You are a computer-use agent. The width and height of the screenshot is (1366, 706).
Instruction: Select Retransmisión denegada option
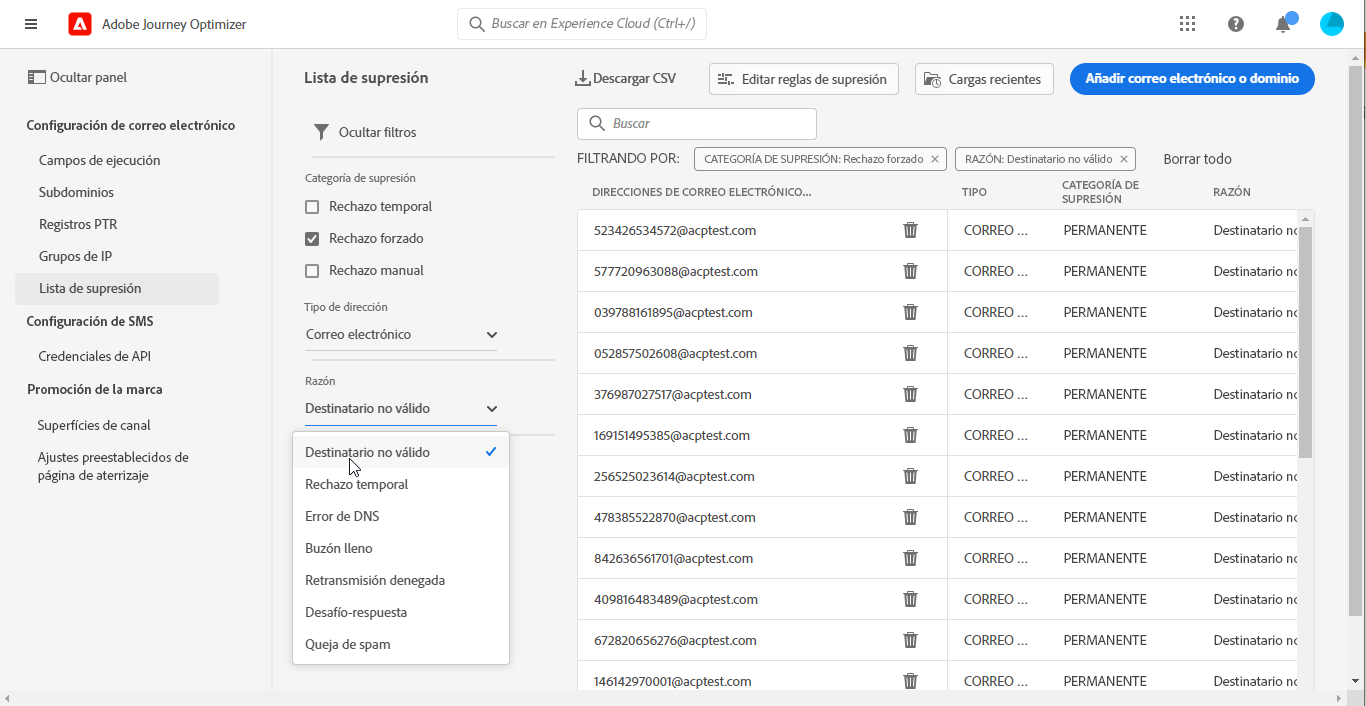tap(401, 580)
